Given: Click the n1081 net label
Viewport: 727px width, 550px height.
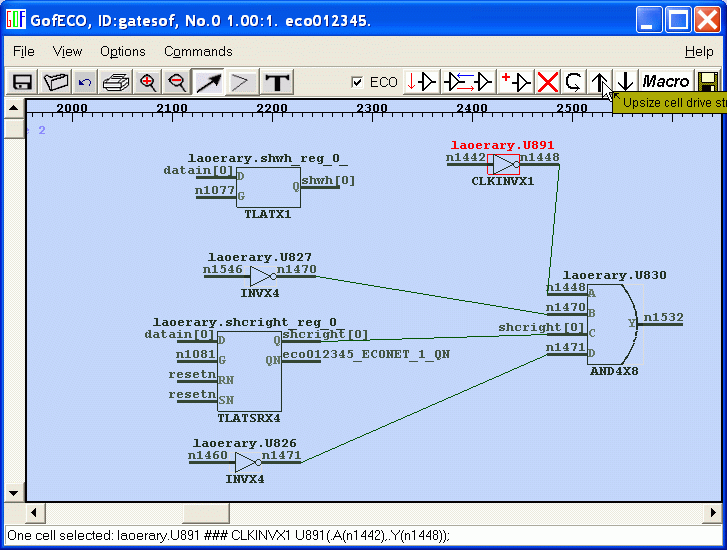Looking at the screenshot, I should tap(196, 354).
